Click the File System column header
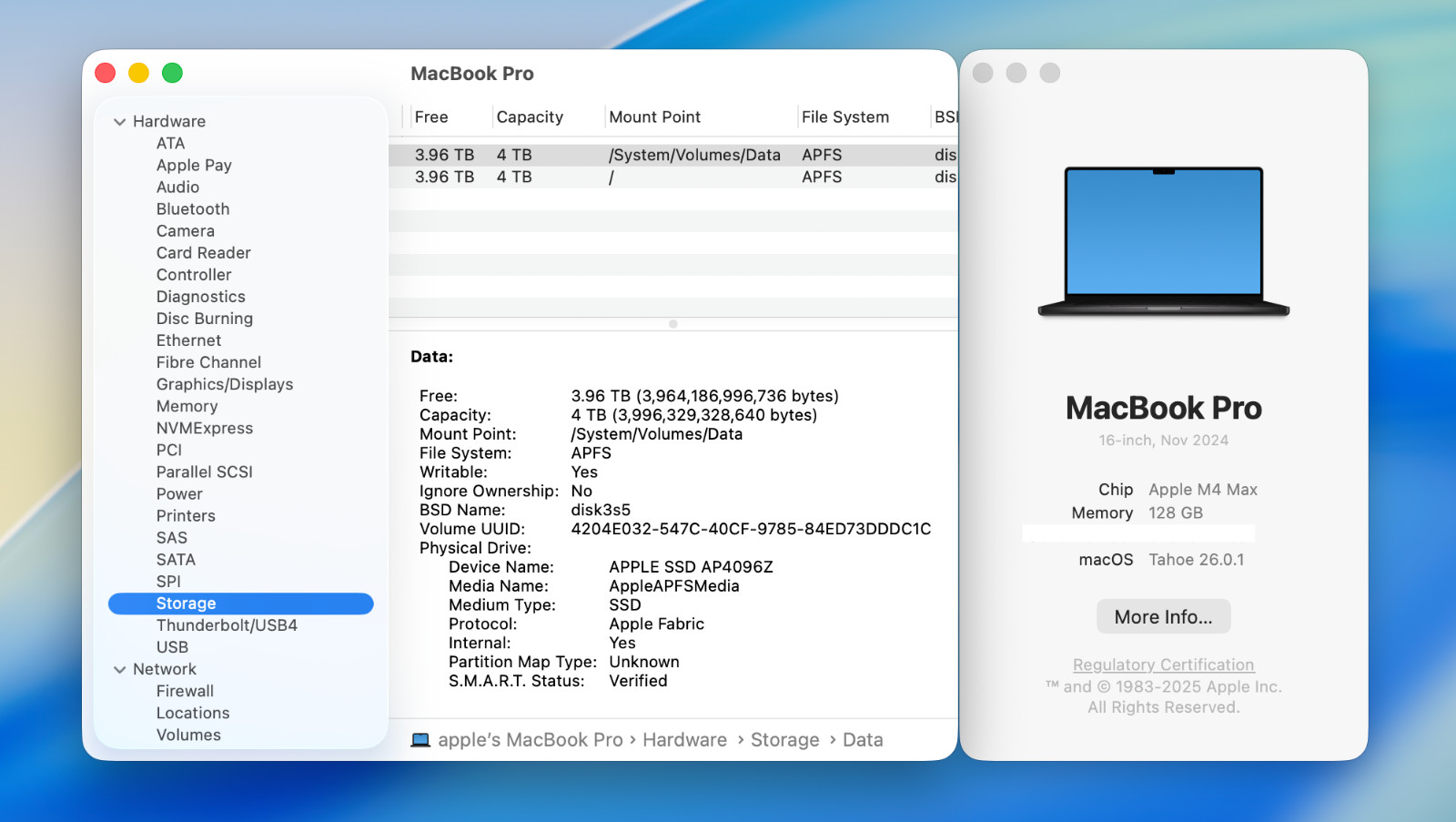 tap(844, 117)
